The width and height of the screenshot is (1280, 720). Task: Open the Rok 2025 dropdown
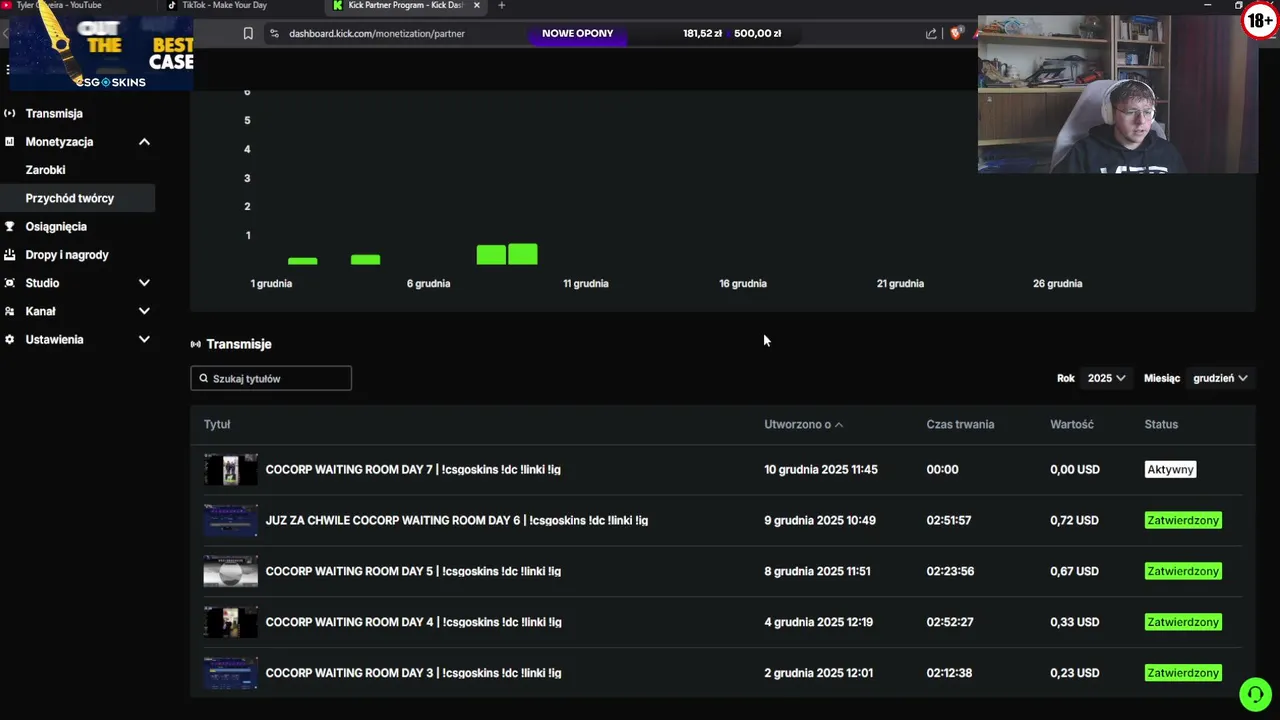coord(1106,378)
